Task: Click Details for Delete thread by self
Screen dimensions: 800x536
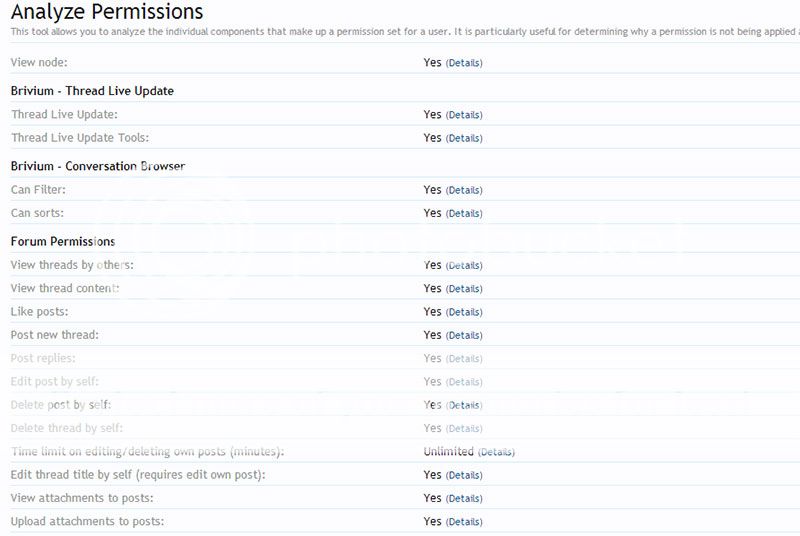Action: pyautogui.click(x=464, y=429)
